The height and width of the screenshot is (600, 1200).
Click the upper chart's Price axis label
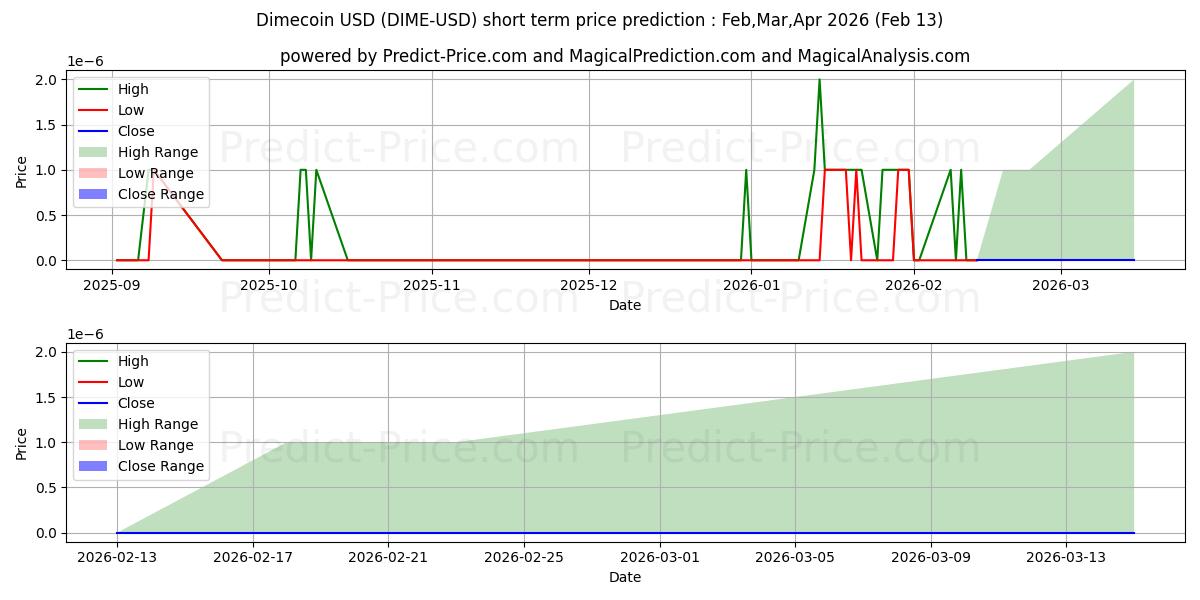pyautogui.click(x=22, y=170)
